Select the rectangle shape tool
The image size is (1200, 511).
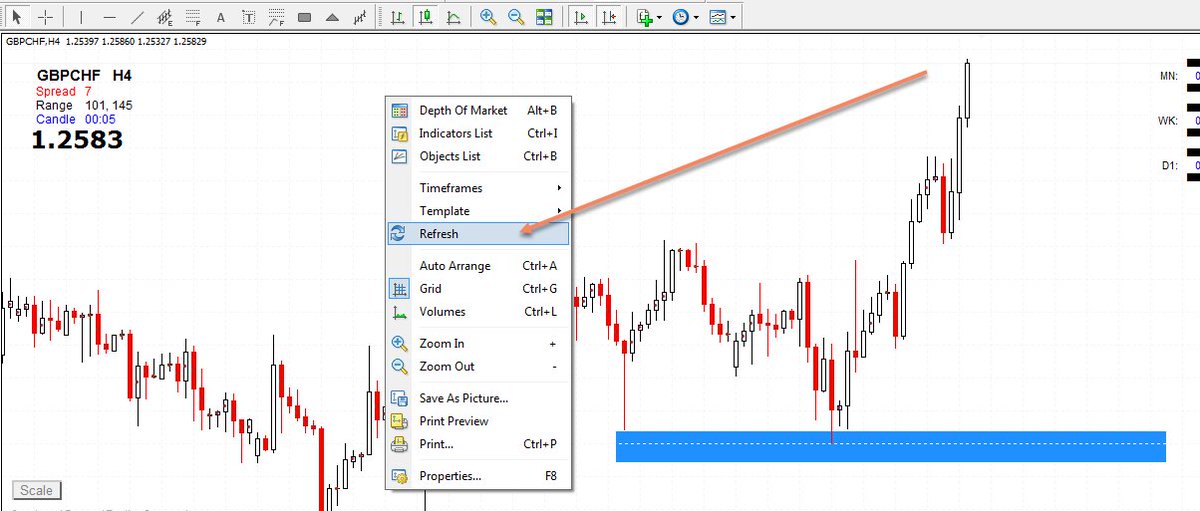point(304,17)
